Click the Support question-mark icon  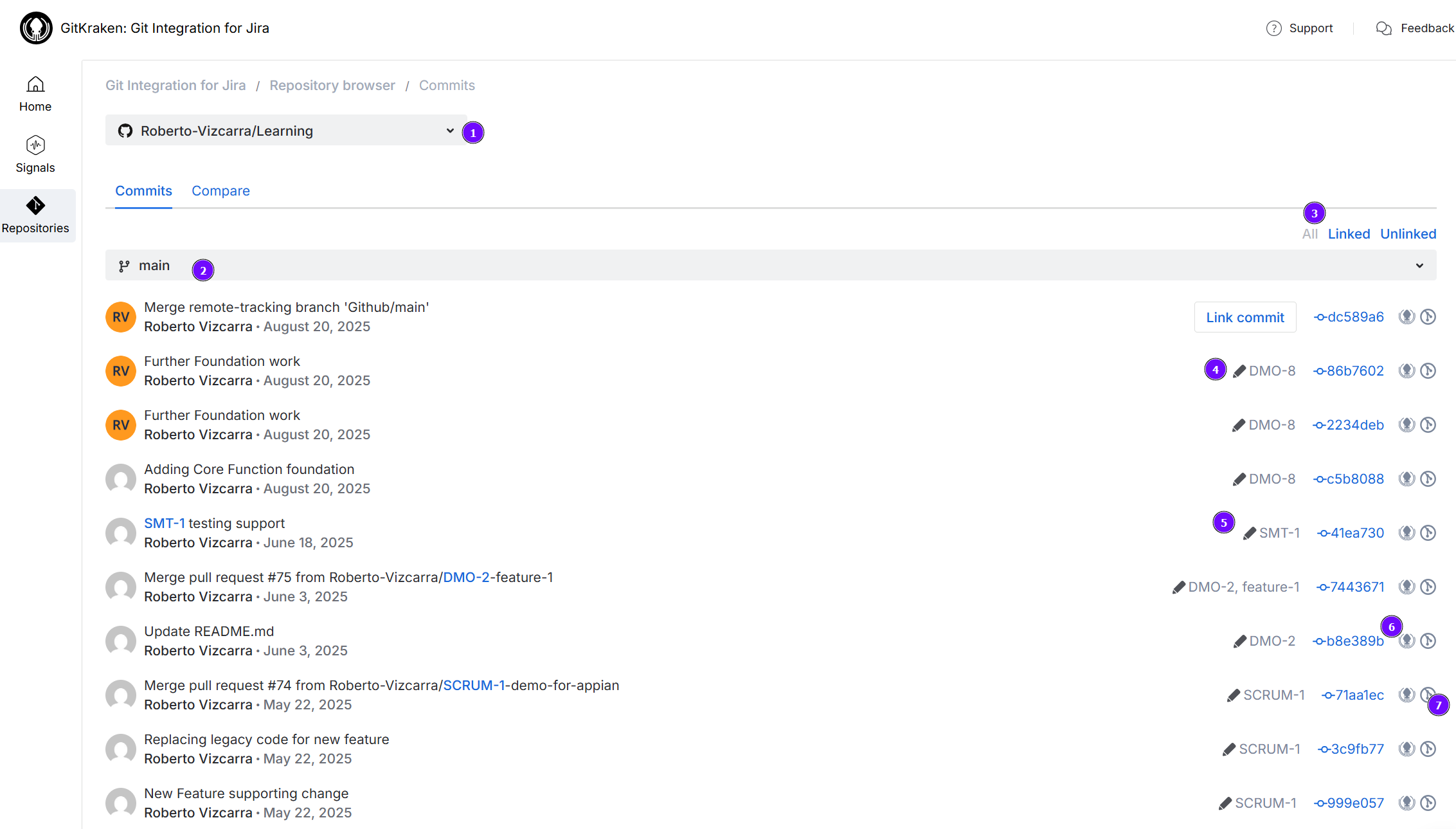[1273, 28]
